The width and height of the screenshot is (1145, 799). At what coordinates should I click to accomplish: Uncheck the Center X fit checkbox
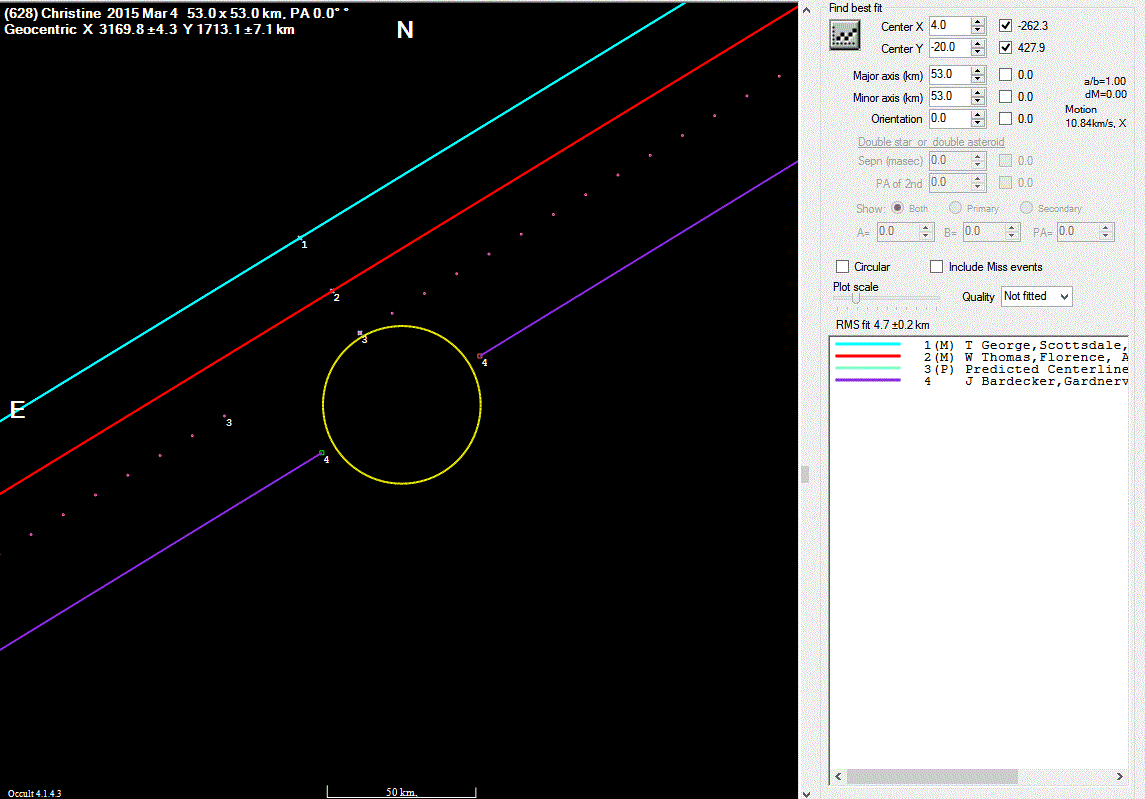pos(1006,26)
